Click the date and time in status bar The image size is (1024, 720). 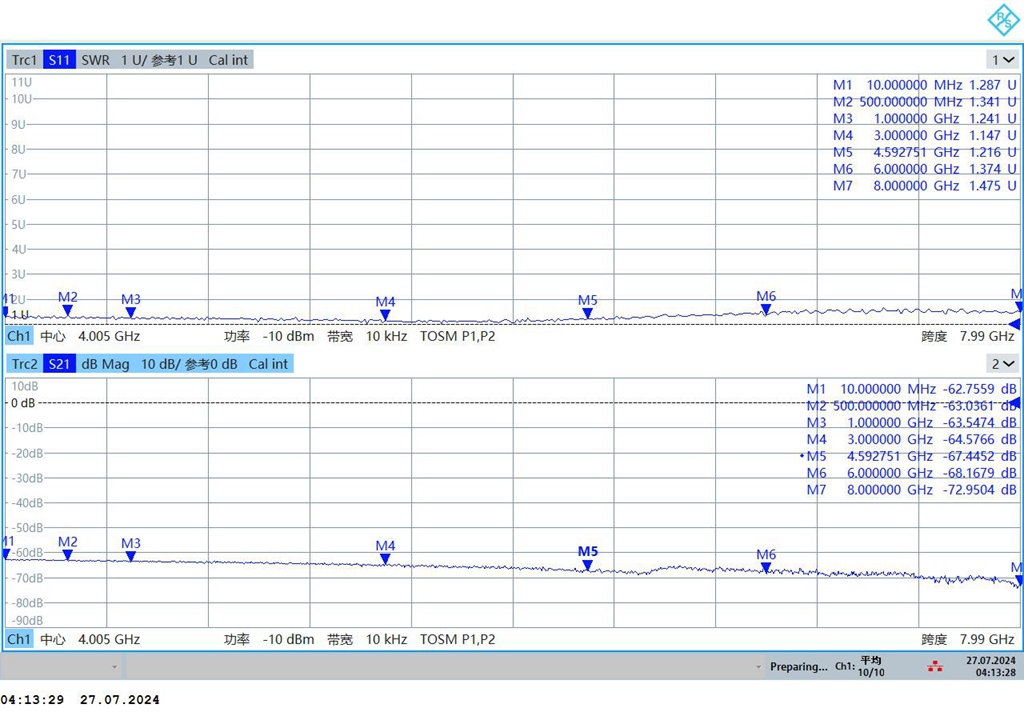989,666
